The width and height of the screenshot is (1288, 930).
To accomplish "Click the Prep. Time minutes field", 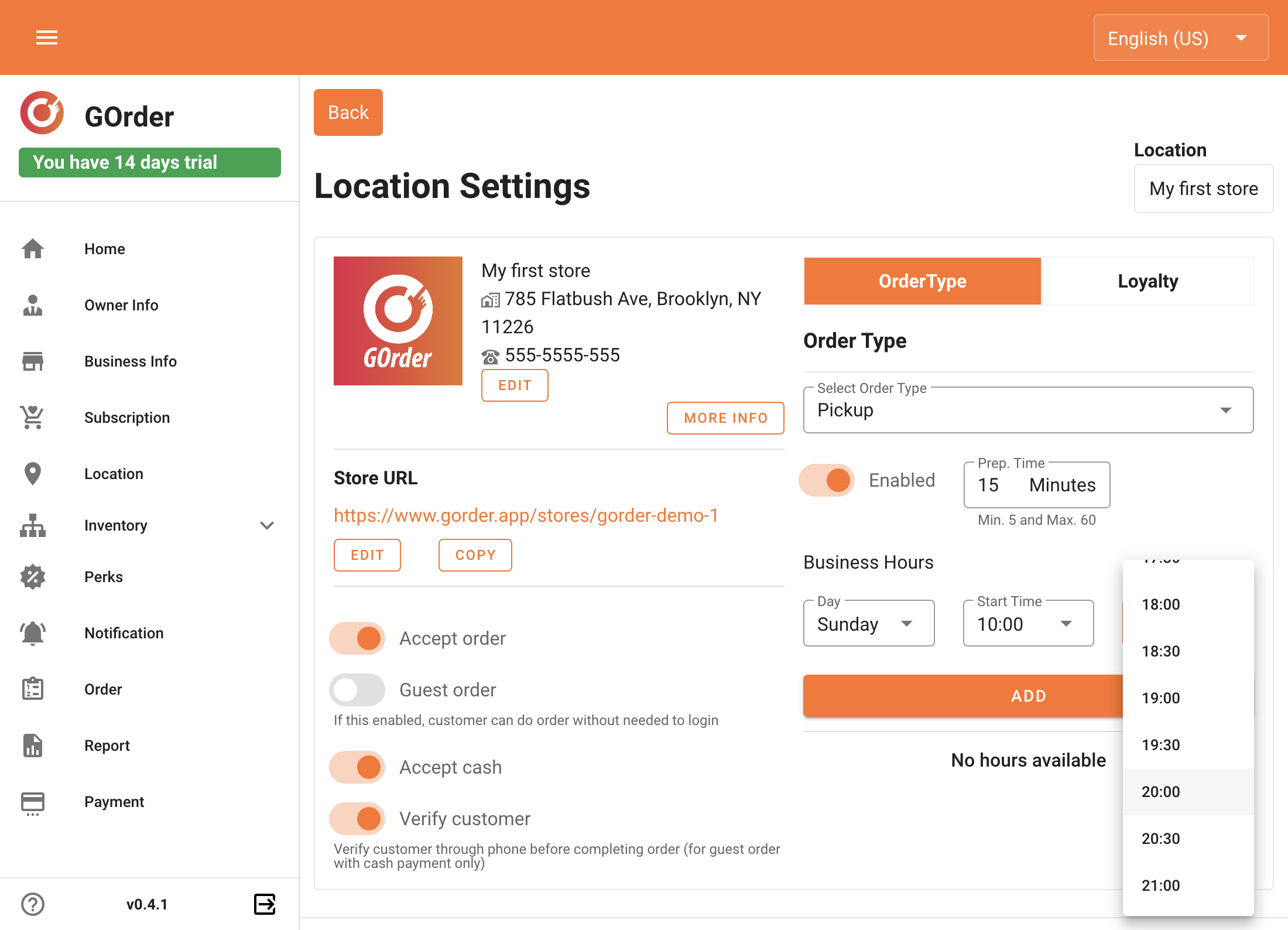I will (x=1037, y=485).
